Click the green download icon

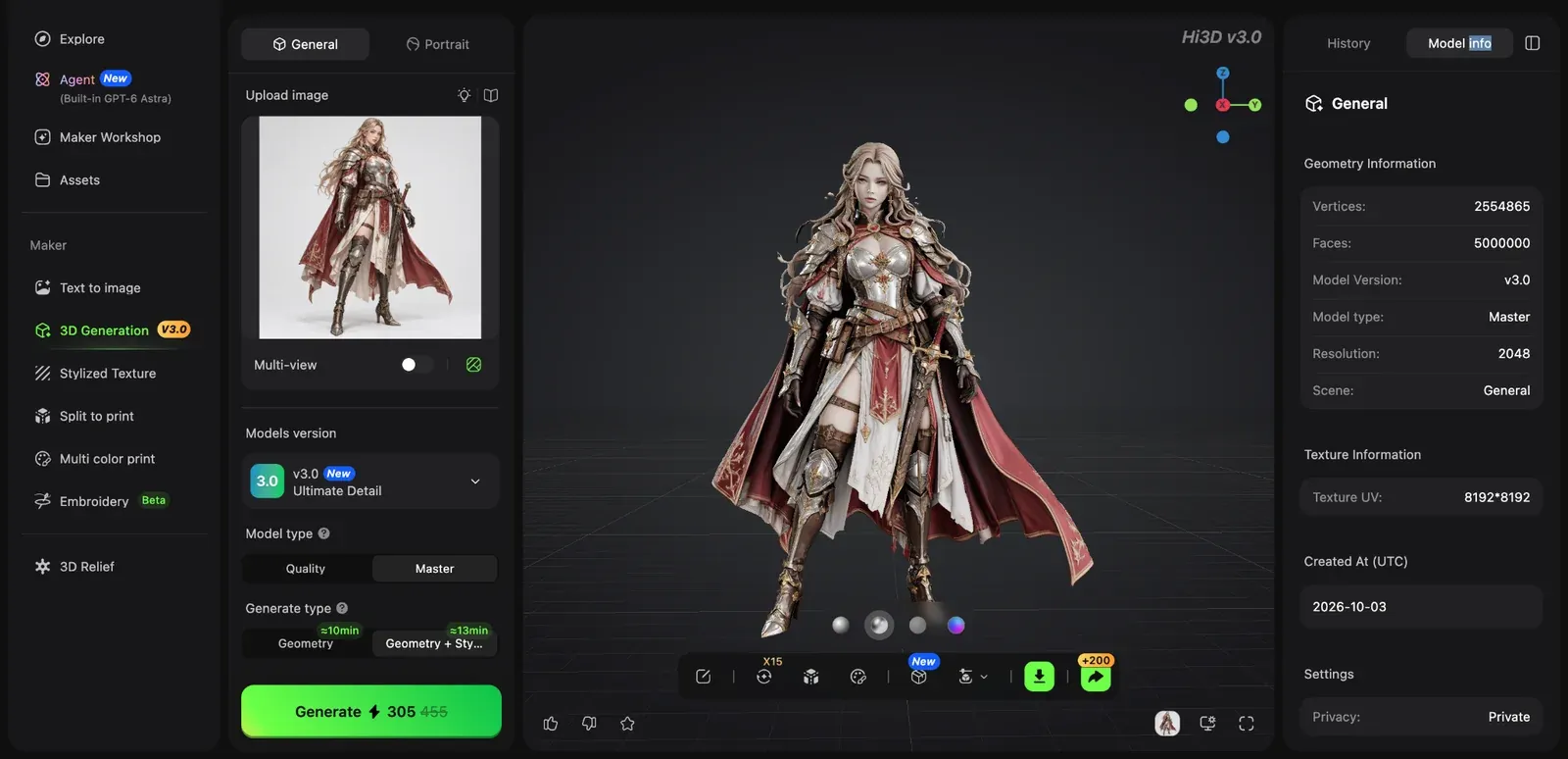coord(1039,677)
